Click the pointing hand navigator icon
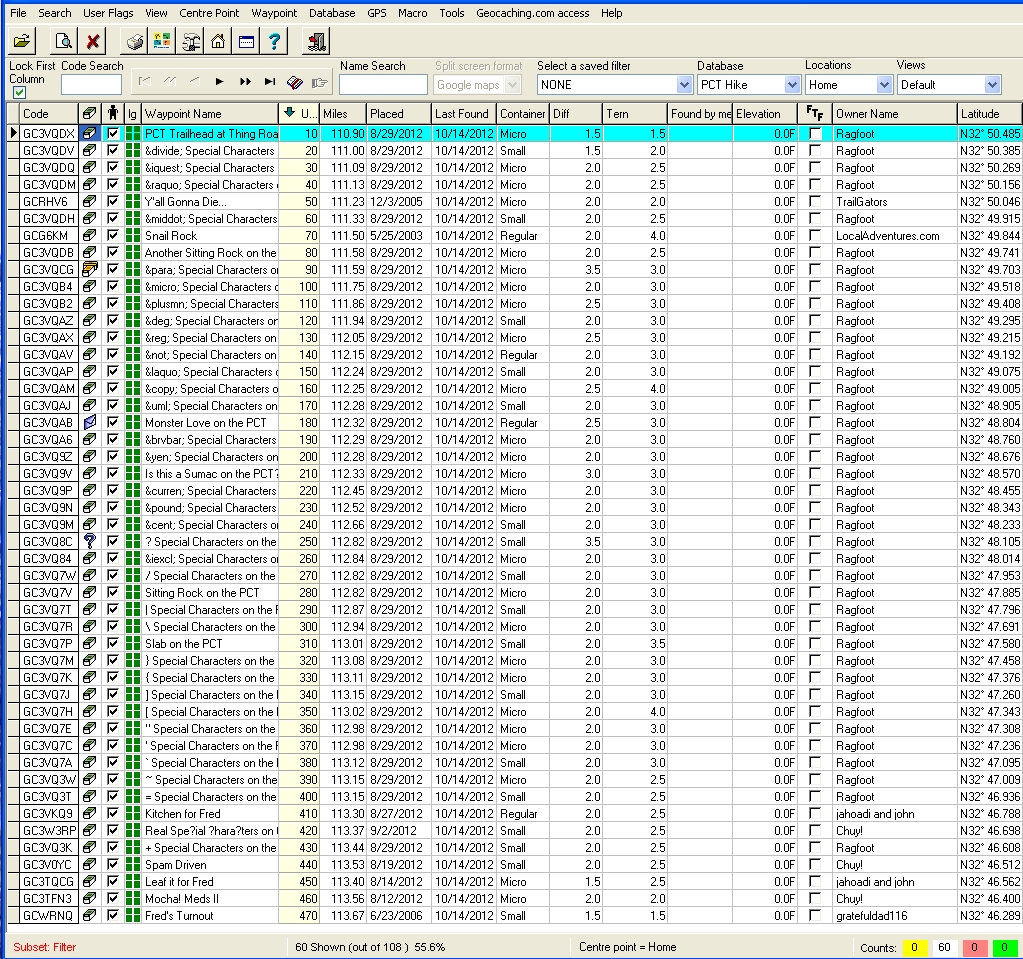 click(320, 82)
